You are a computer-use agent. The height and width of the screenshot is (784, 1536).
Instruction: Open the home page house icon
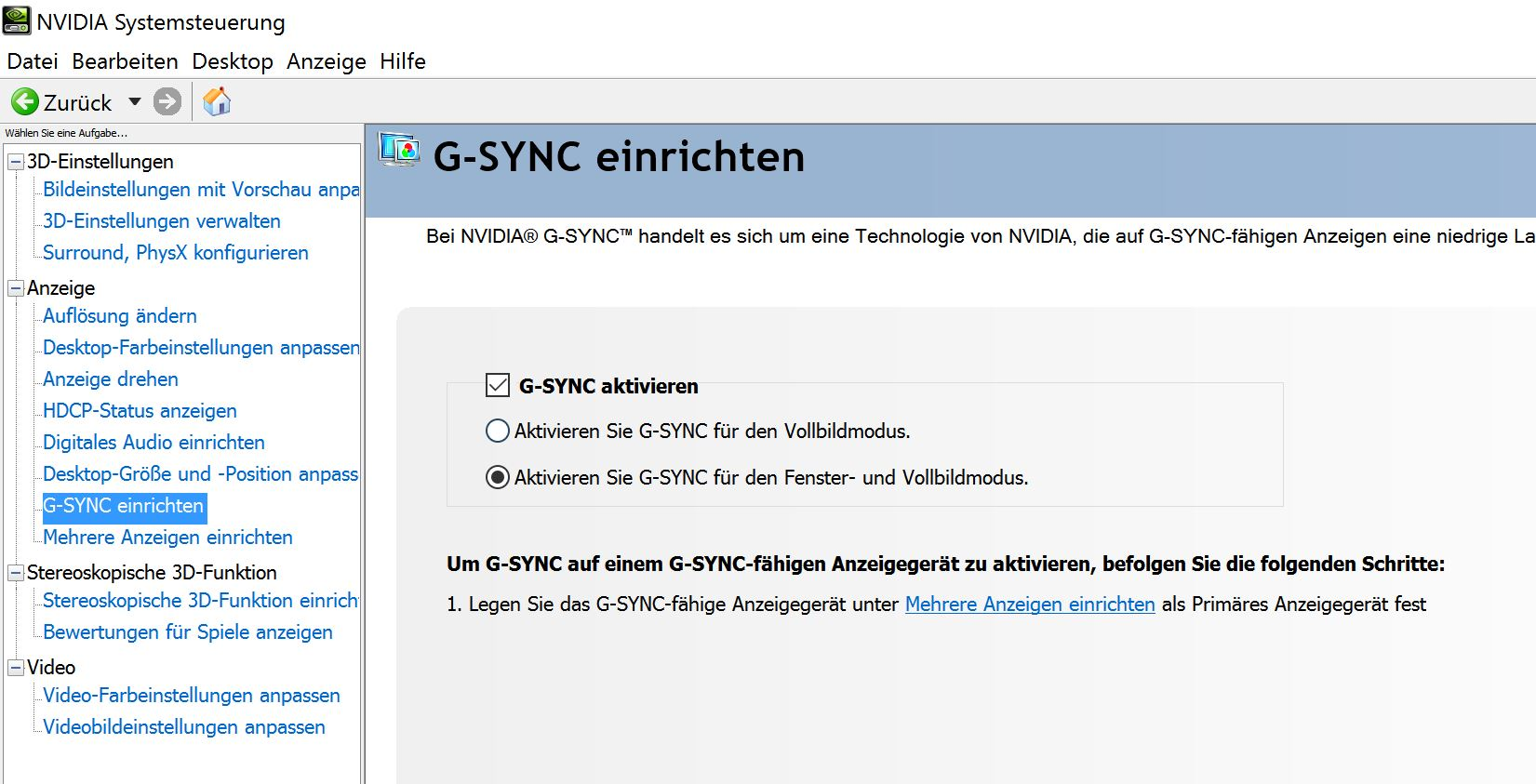[217, 101]
